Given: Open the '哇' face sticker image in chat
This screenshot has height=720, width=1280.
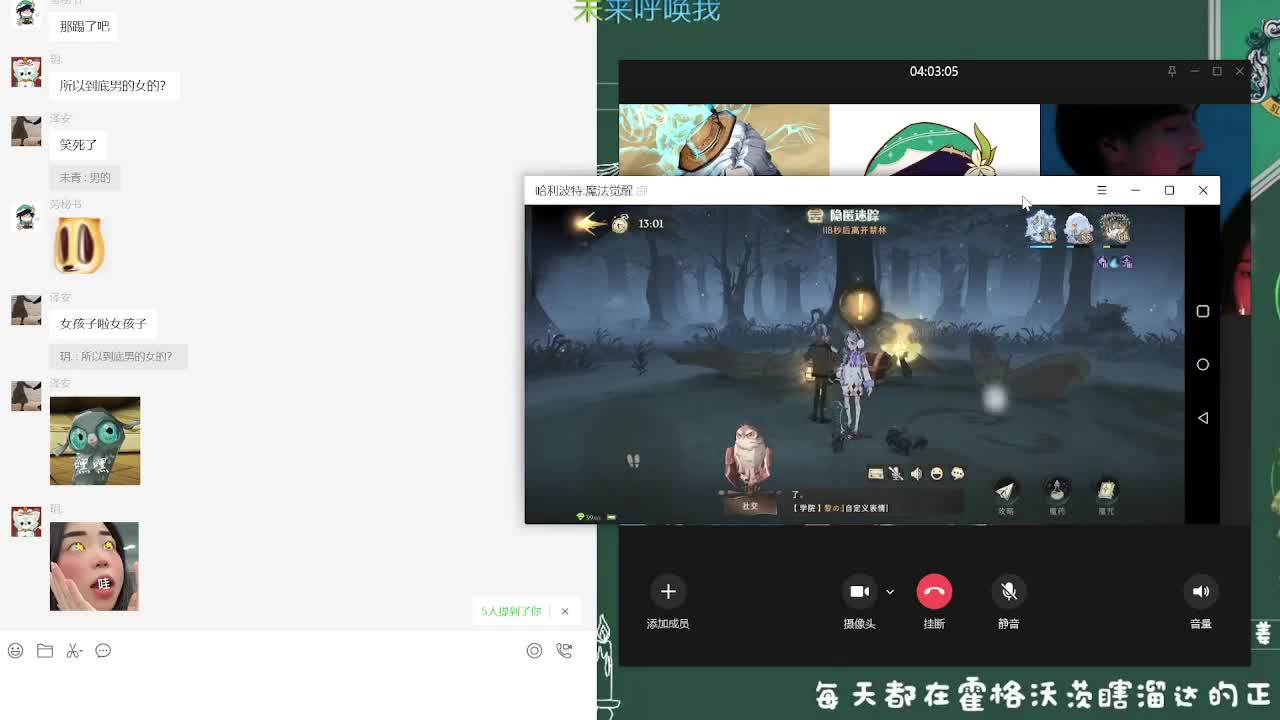Looking at the screenshot, I should pyautogui.click(x=94, y=566).
